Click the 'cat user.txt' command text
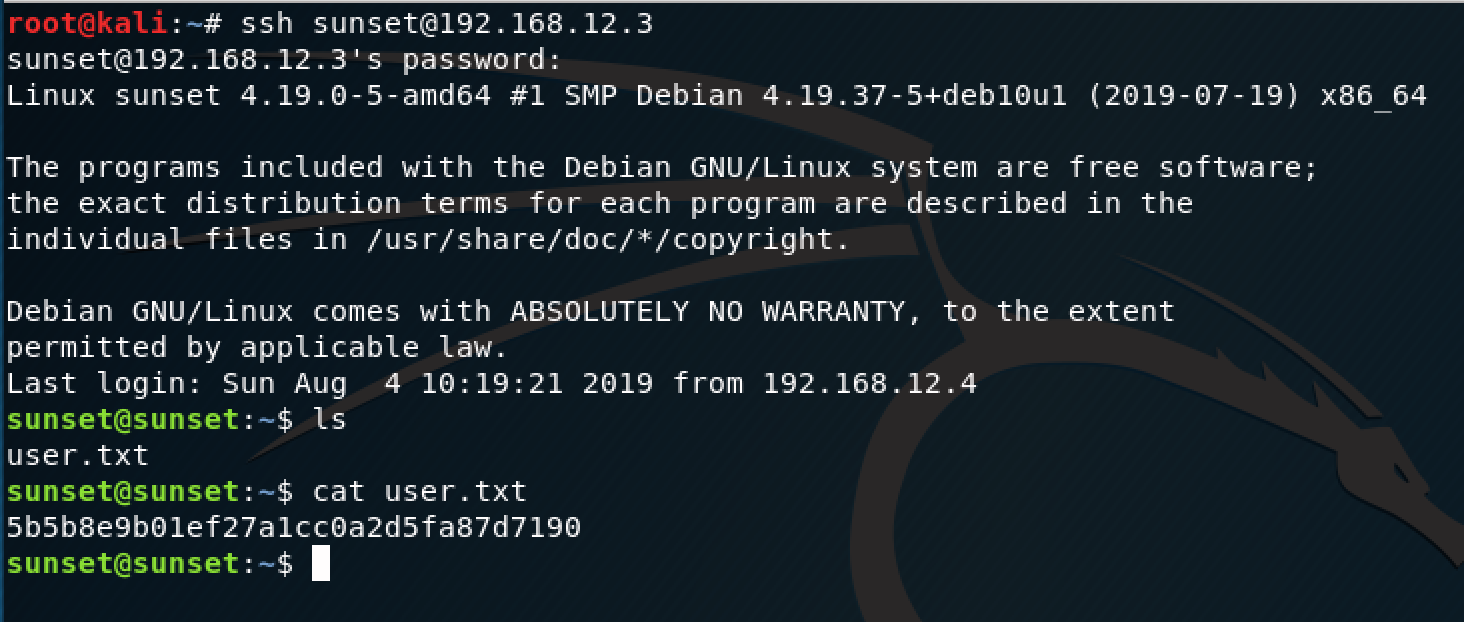Image resolution: width=1464 pixels, height=622 pixels. pyautogui.click(x=420, y=491)
